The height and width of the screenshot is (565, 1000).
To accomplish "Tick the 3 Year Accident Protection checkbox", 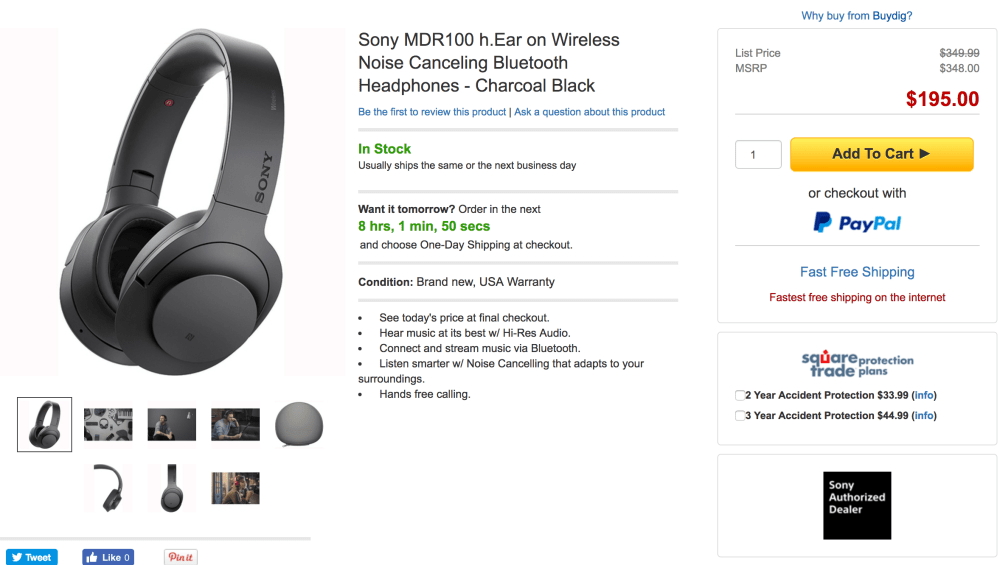I will tap(739, 415).
